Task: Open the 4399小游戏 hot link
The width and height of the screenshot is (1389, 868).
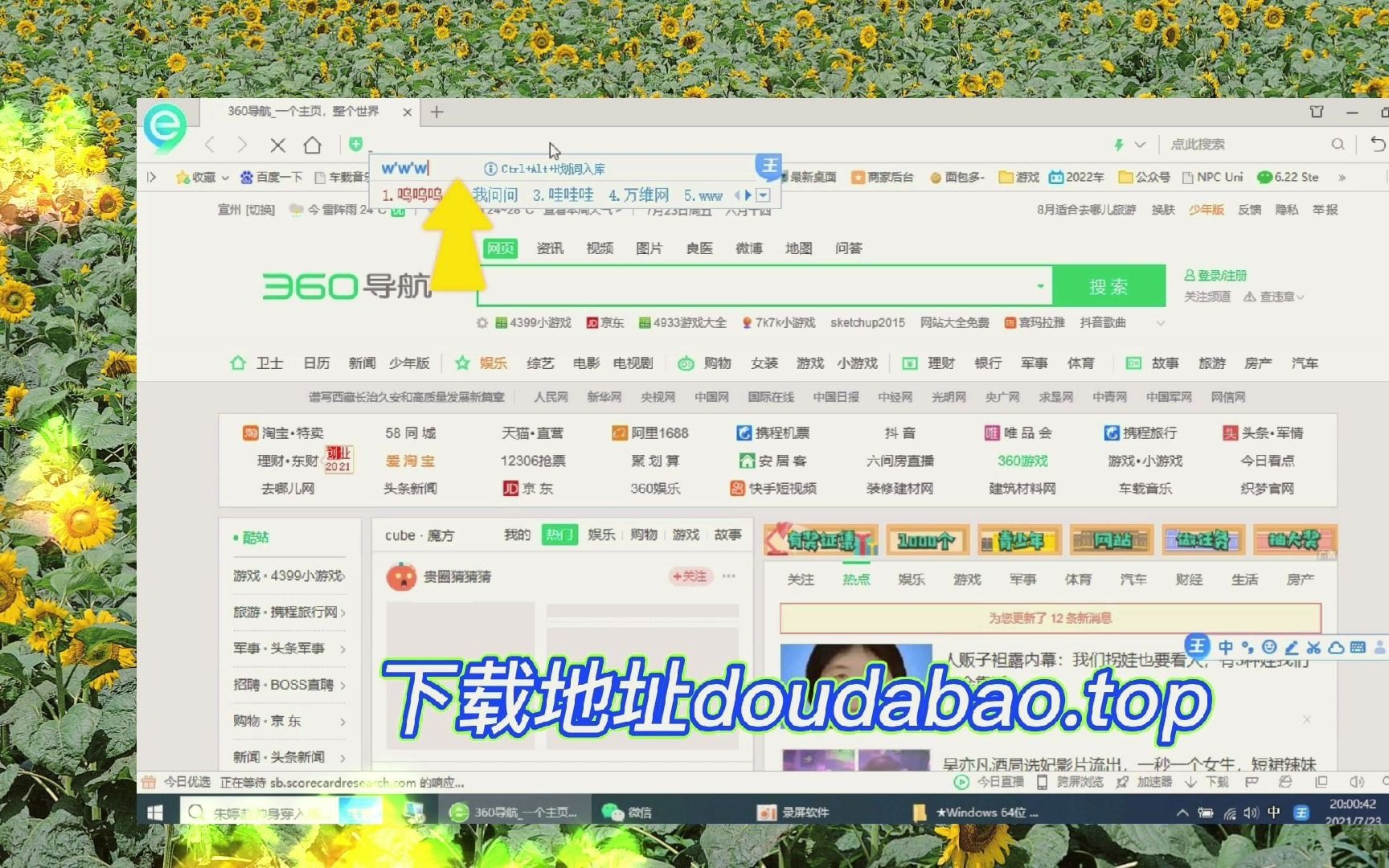Action: [x=533, y=322]
